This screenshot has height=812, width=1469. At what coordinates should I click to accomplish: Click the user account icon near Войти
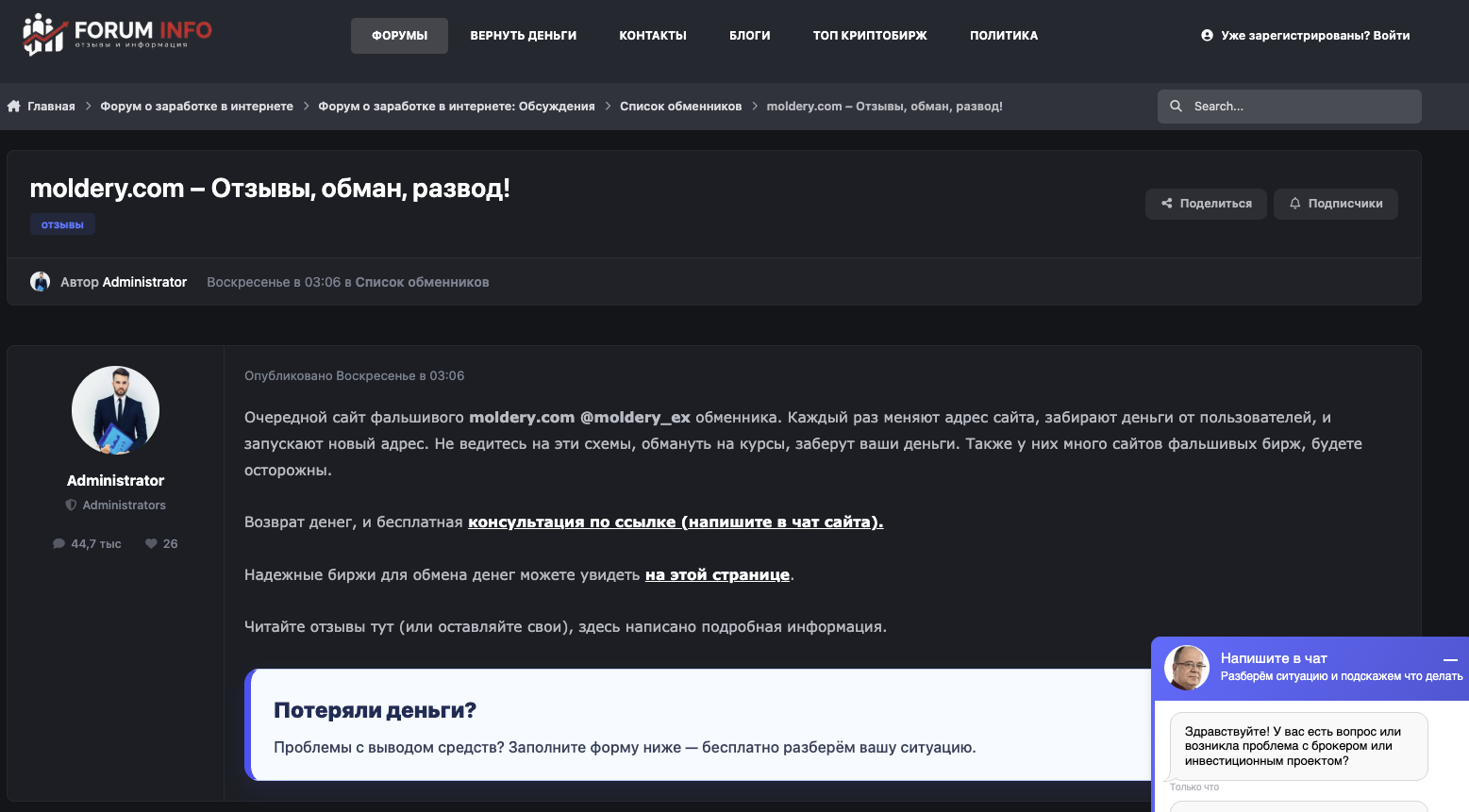click(1207, 36)
